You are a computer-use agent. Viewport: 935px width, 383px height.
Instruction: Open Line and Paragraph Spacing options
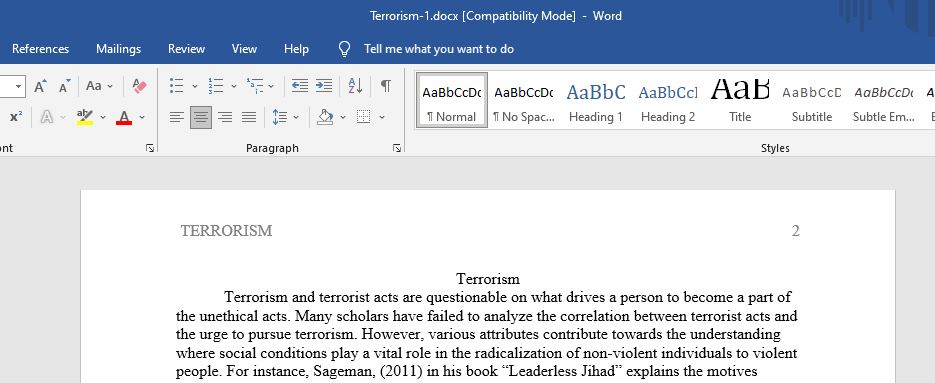click(279, 117)
